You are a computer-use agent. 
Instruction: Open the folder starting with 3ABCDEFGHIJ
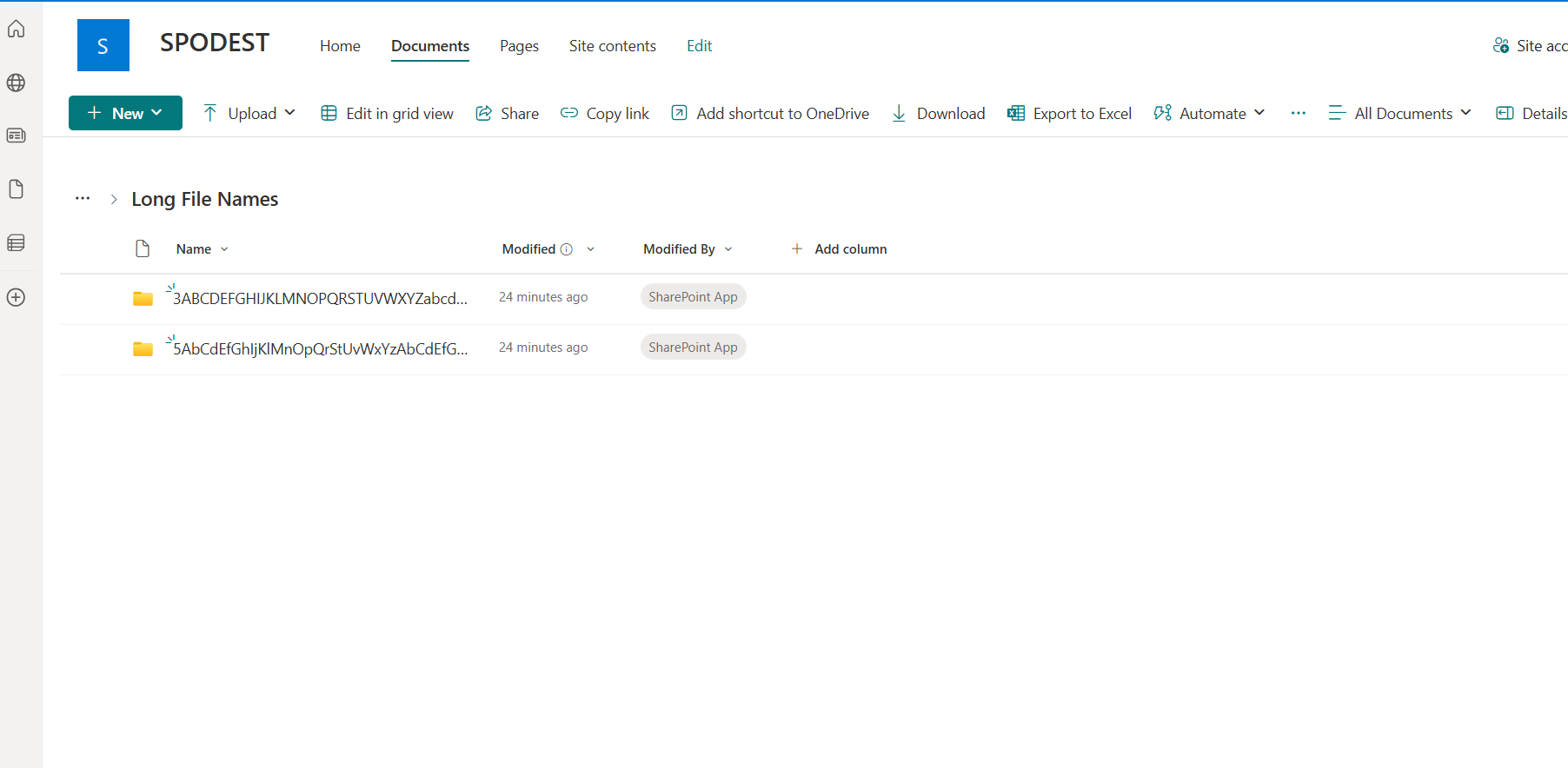[320, 299]
